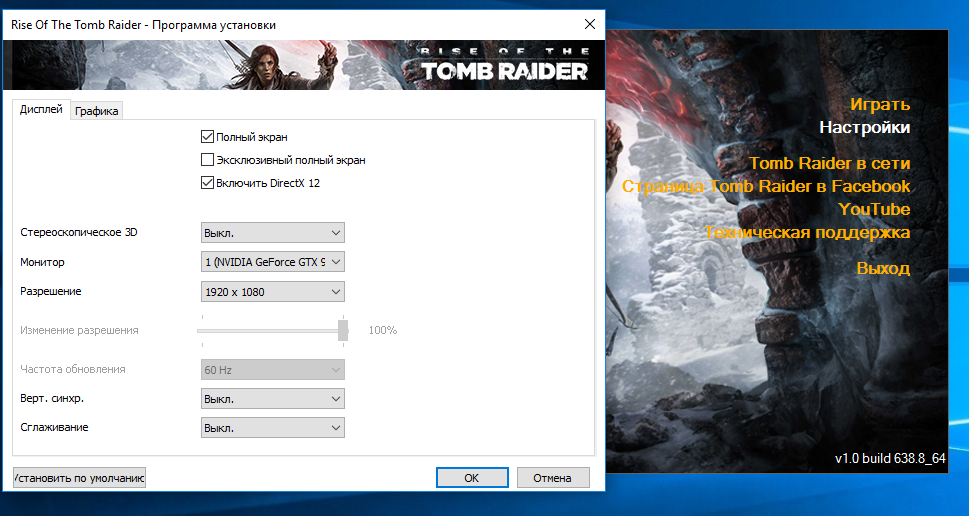The width and height of the screenshot is (969, 516).
Task: Switch to the Графика tab
Action: coord(96,111)
